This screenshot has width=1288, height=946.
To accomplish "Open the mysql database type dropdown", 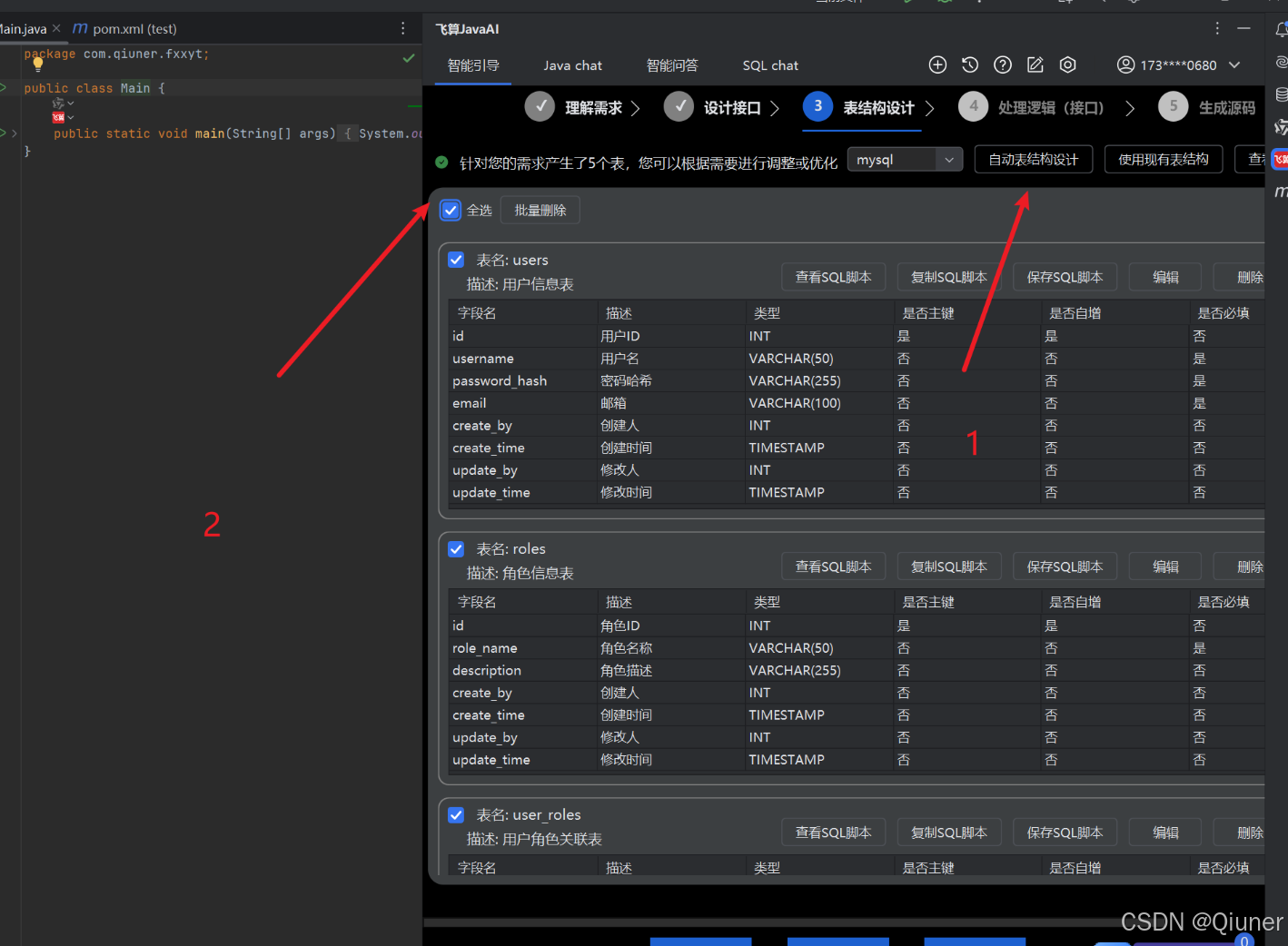I will pos(905,160).
